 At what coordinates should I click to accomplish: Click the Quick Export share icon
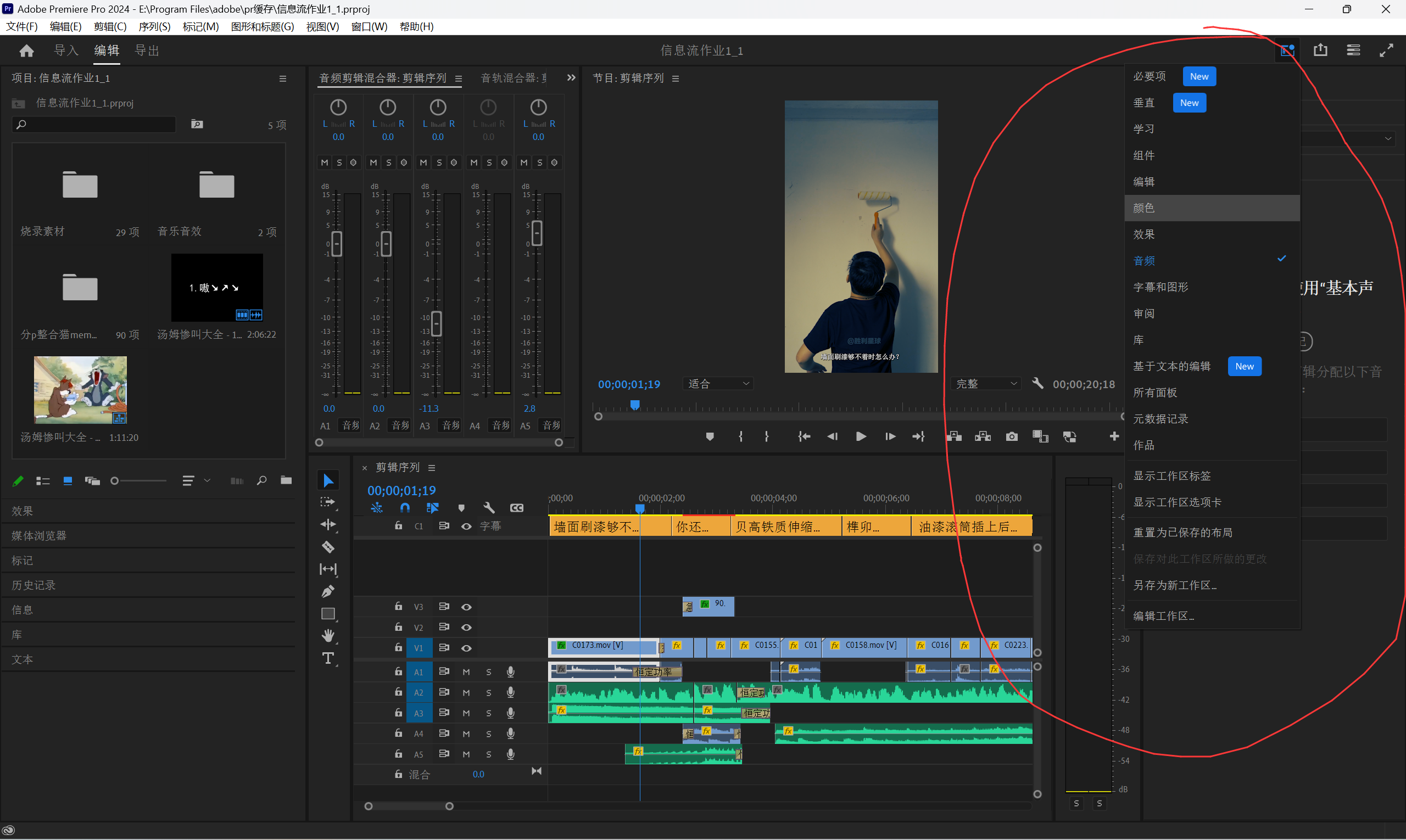click(1320, 51)
